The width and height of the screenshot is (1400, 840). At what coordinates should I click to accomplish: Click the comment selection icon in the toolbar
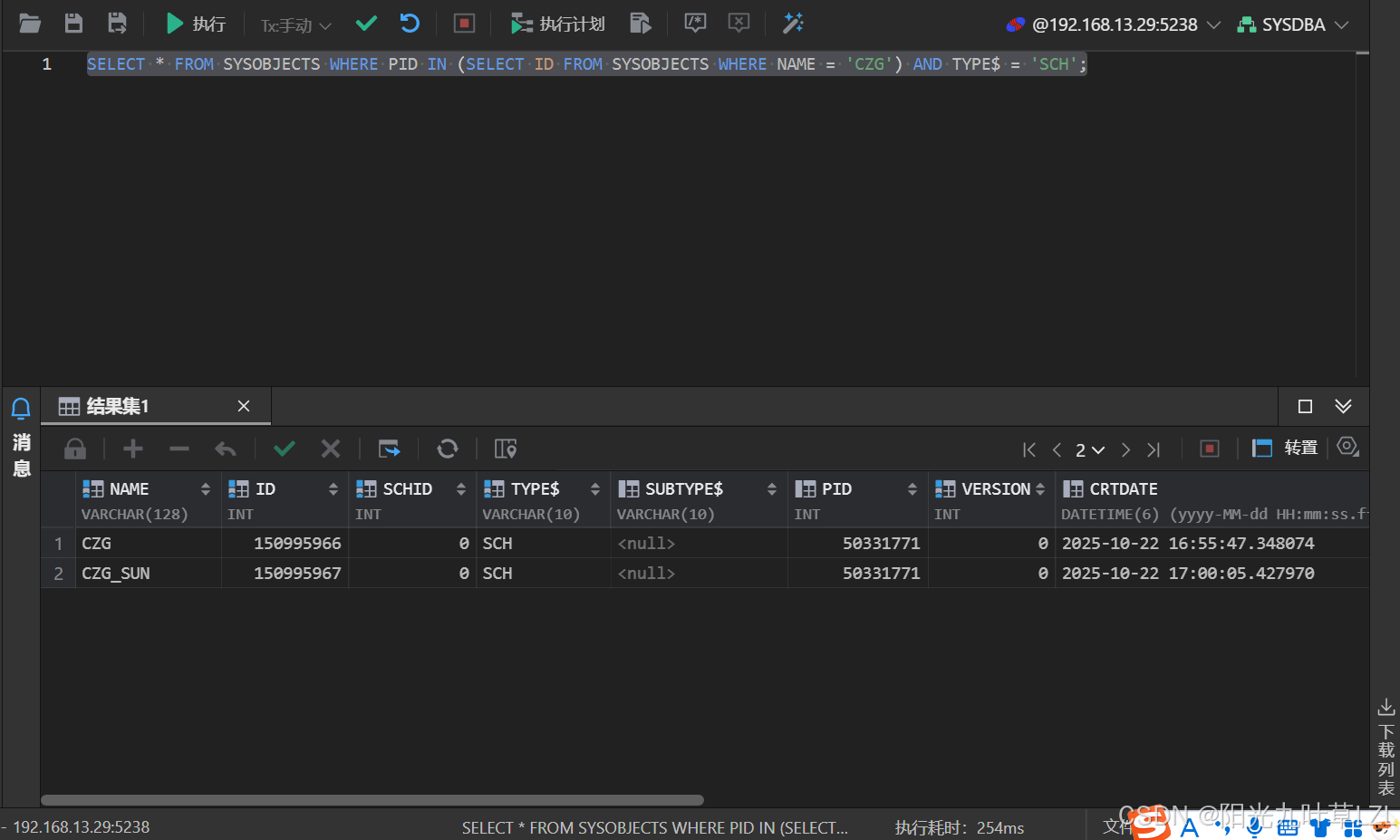click(x=695, y=24)
